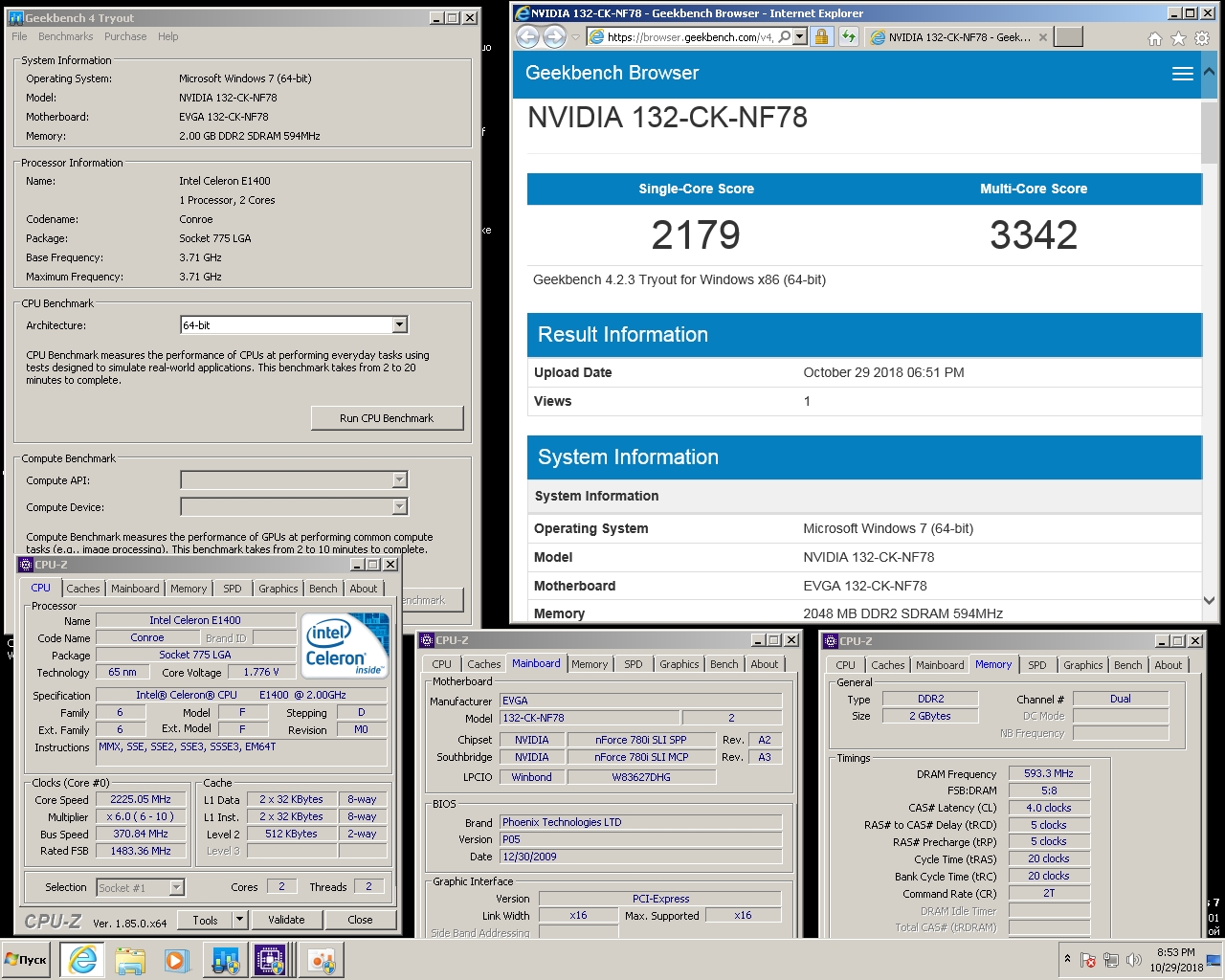Open the Geekbench Browser hamburger menu

[1183, 74]
